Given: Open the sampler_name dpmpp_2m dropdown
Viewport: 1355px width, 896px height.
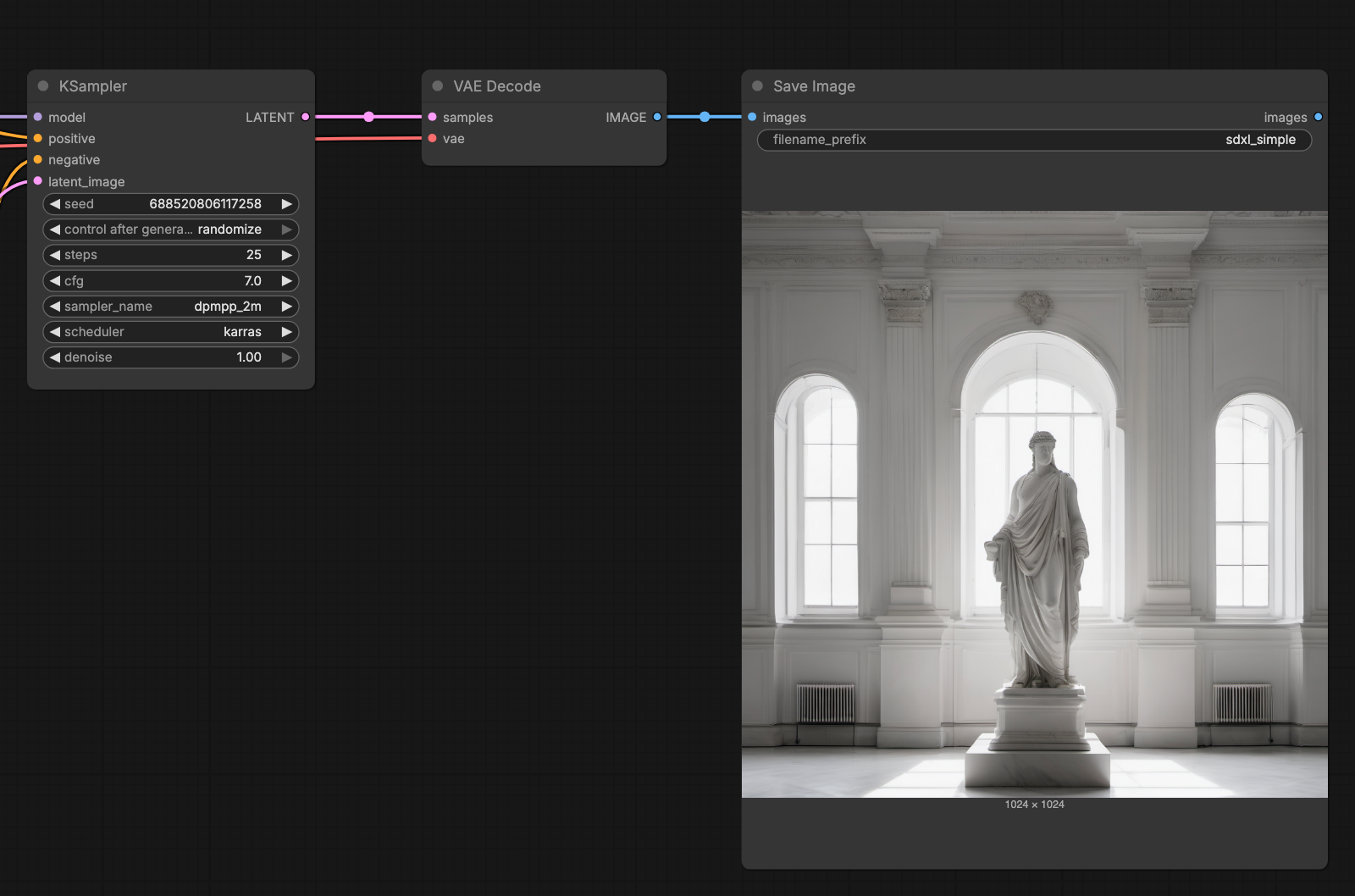Looking at the screenshot, I should pos(171,307).
